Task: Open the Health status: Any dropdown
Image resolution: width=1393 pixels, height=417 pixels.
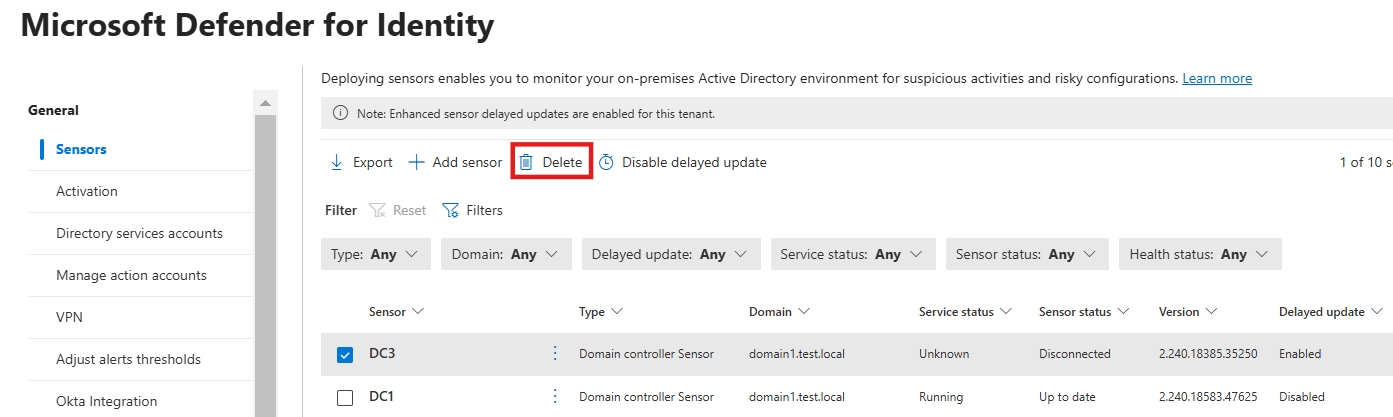Action: 1200,254
